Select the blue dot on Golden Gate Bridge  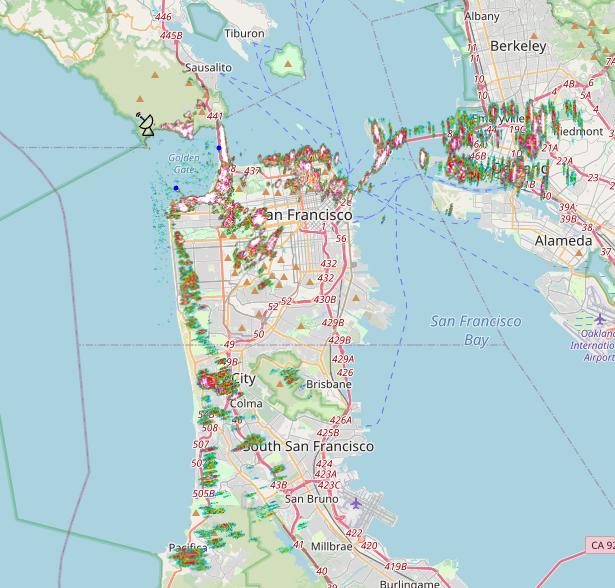click(x=219, y=148)
